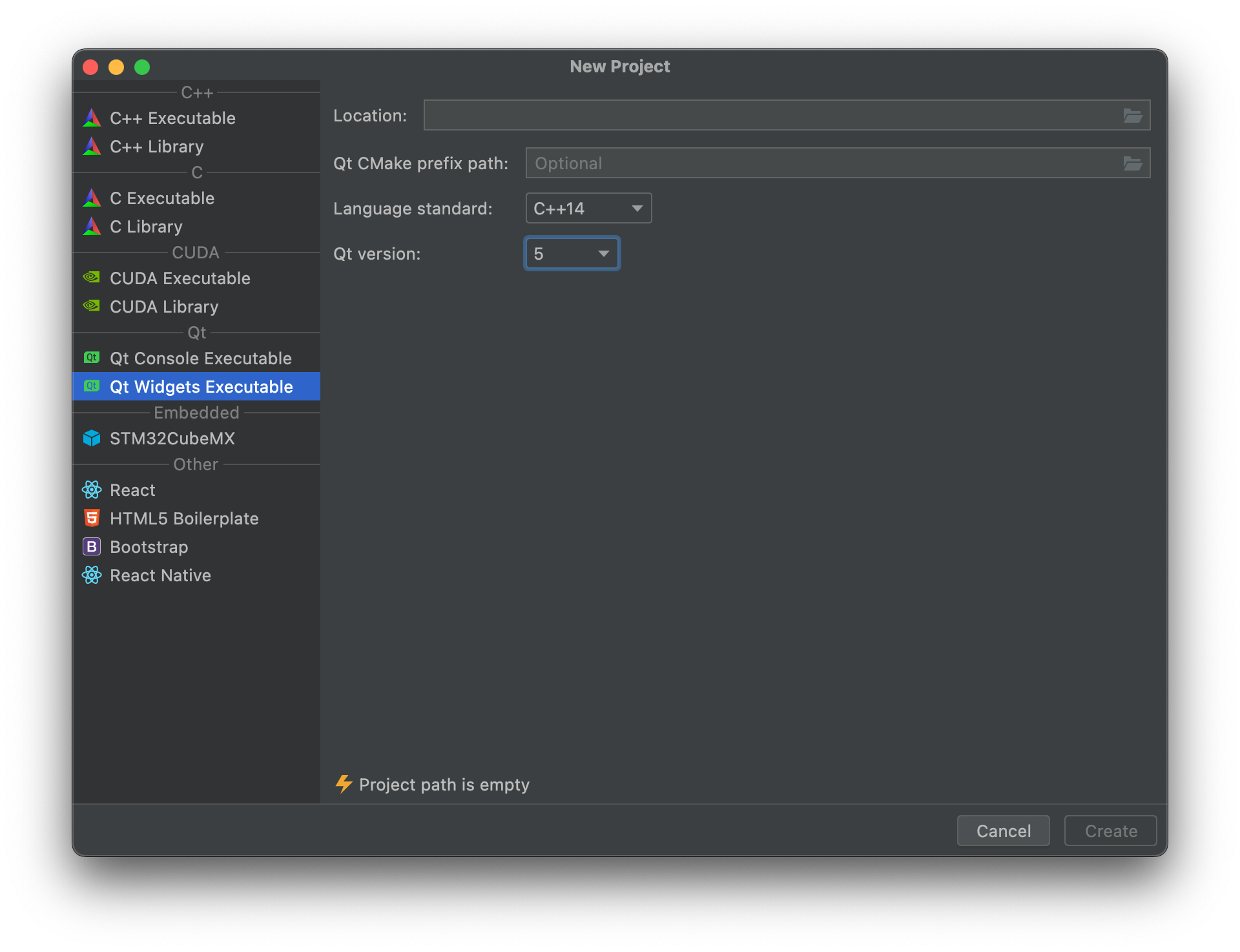The width and height of the screenshot is (1240, 952).
Task: Browse folder for Qt CMake prefix path
Action: 1133,163
